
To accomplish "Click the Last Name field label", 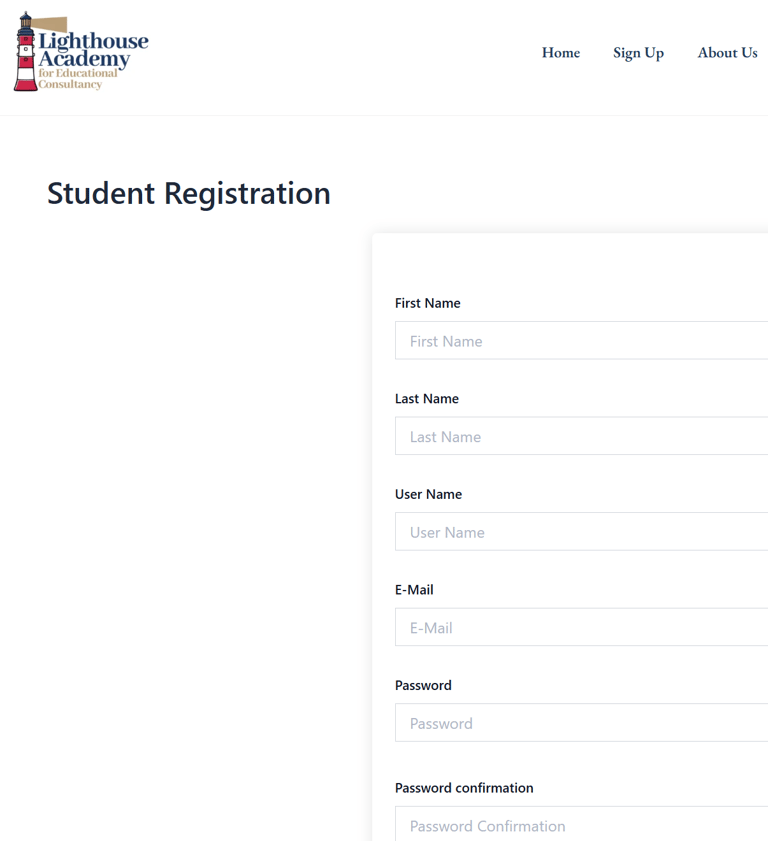I will pyautogui.click(x=427, y=399).
